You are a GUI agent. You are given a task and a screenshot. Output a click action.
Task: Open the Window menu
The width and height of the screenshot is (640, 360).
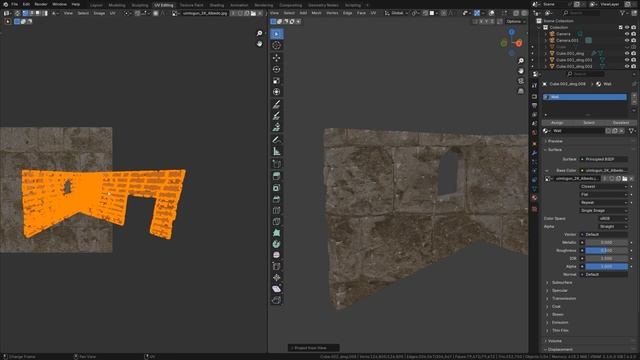click(x=59, y=4)
